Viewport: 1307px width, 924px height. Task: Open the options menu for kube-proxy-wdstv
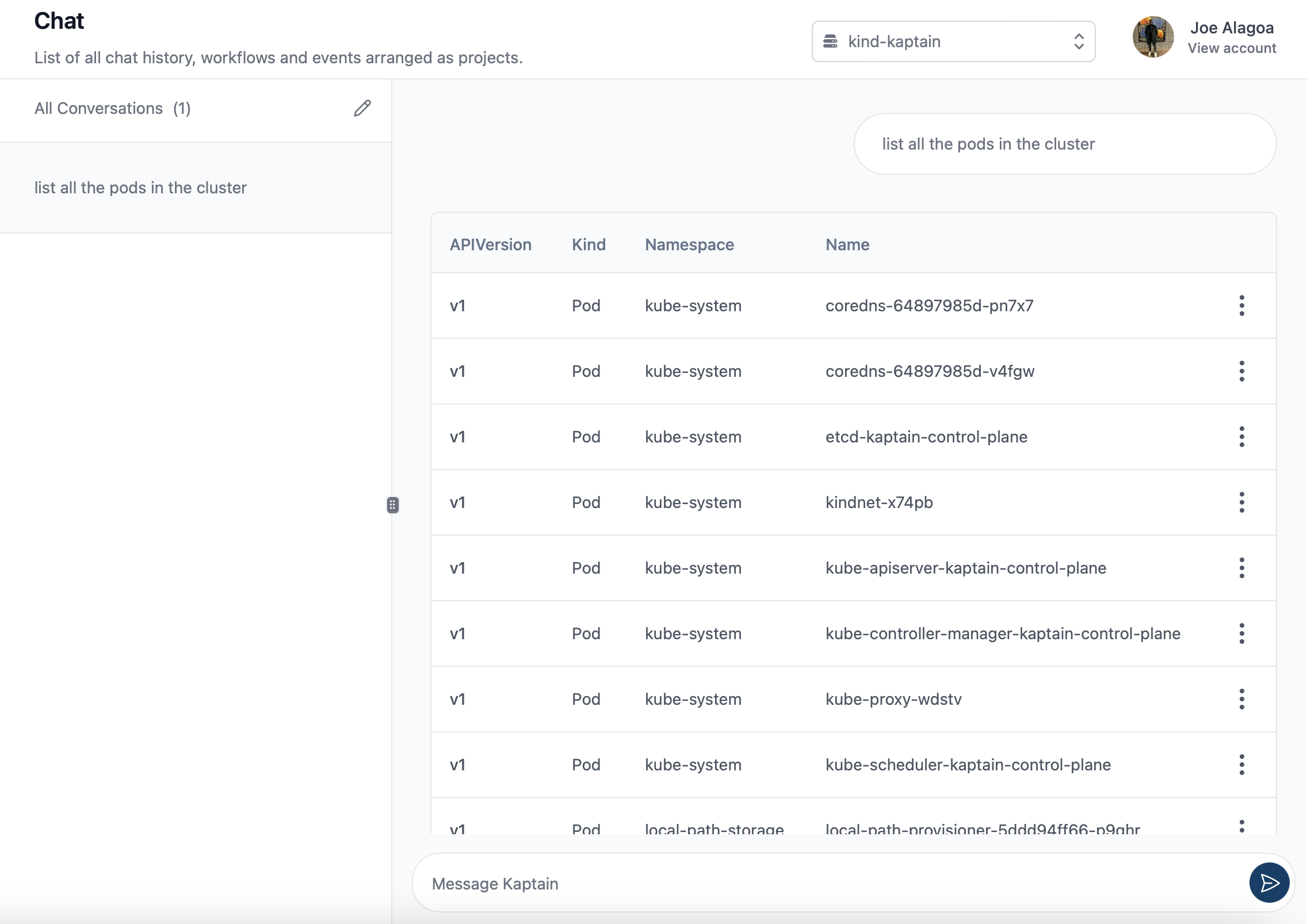click(x=1241, y=699)
